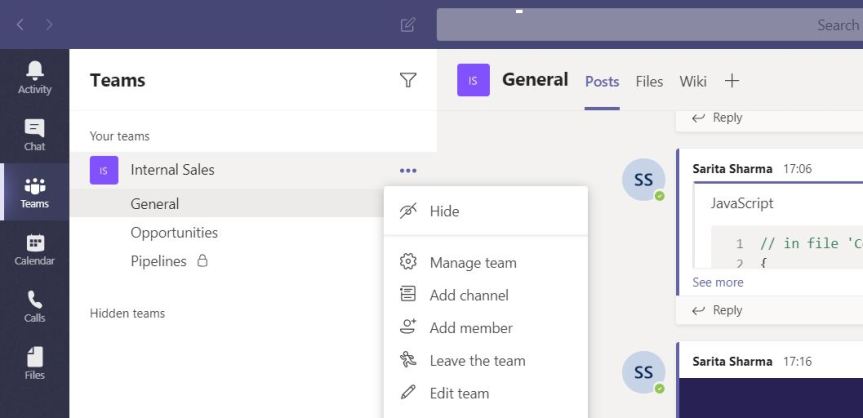
Task: Click the plus icon to add tab
Action: point(731,81)
